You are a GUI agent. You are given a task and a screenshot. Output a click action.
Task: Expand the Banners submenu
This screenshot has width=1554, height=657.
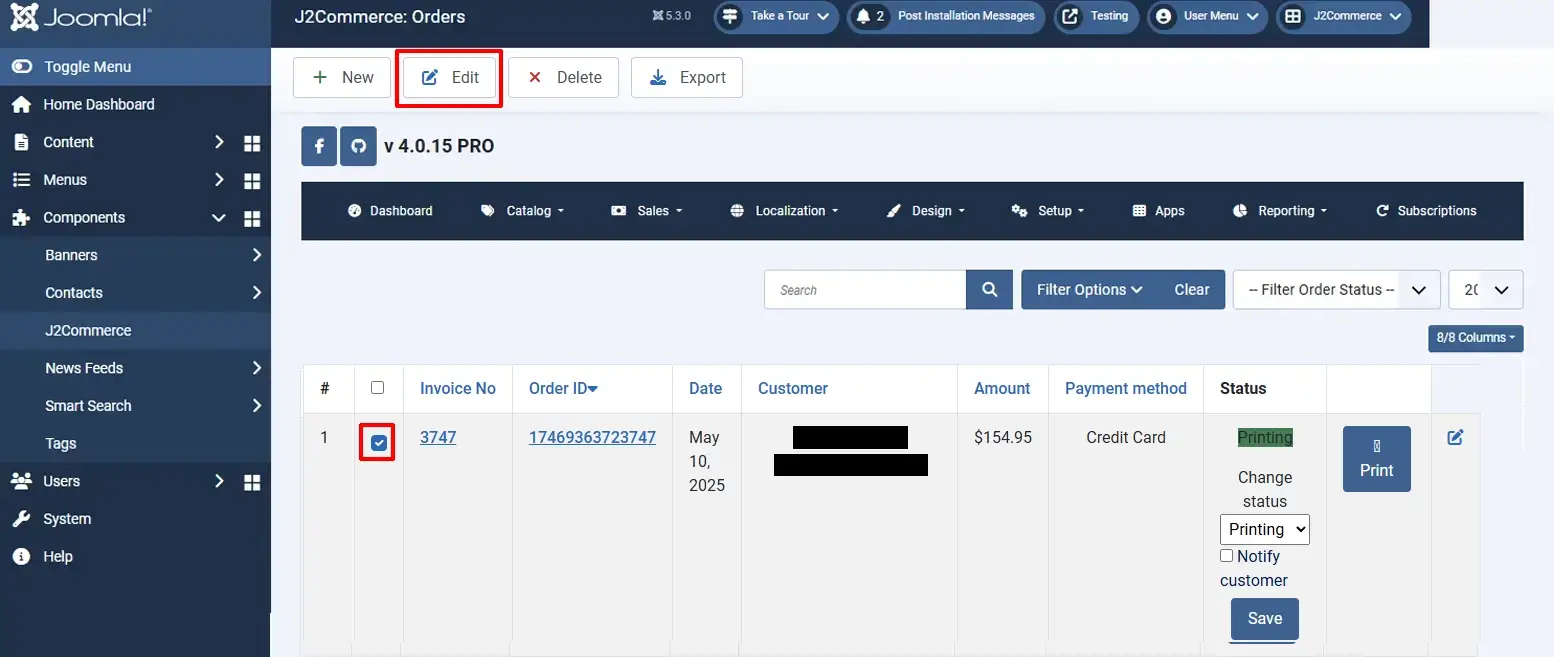(x=257, y=255)
